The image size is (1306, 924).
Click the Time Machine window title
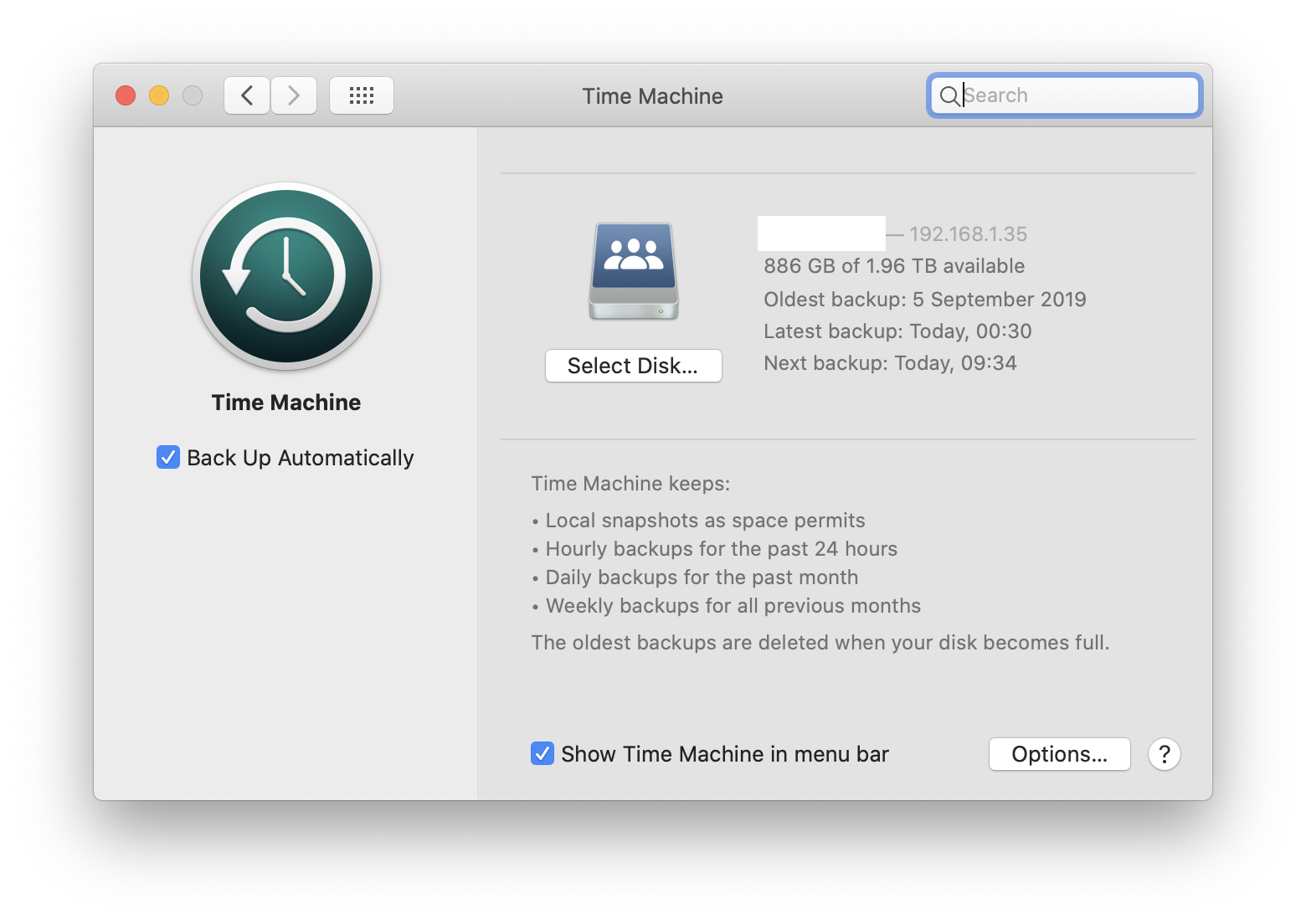(x=653, y=96)
